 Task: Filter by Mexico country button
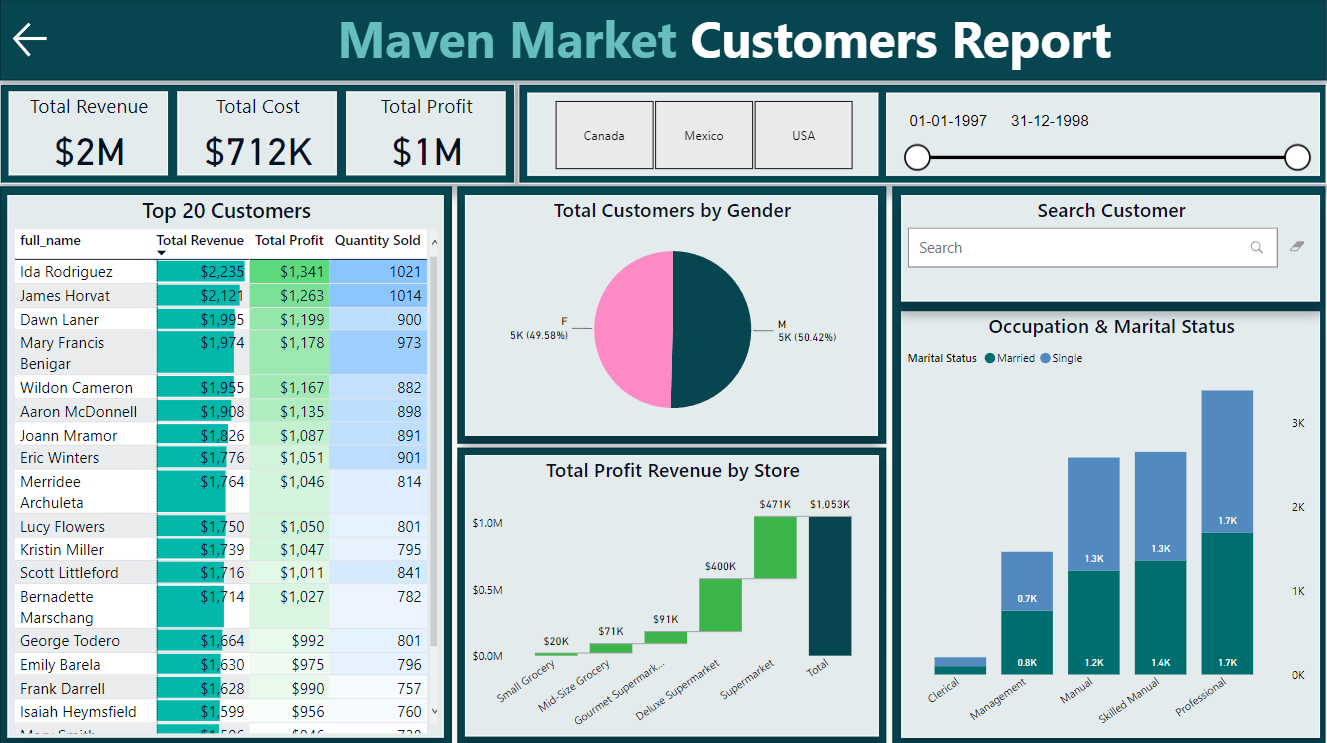click(x=704, y=135)
